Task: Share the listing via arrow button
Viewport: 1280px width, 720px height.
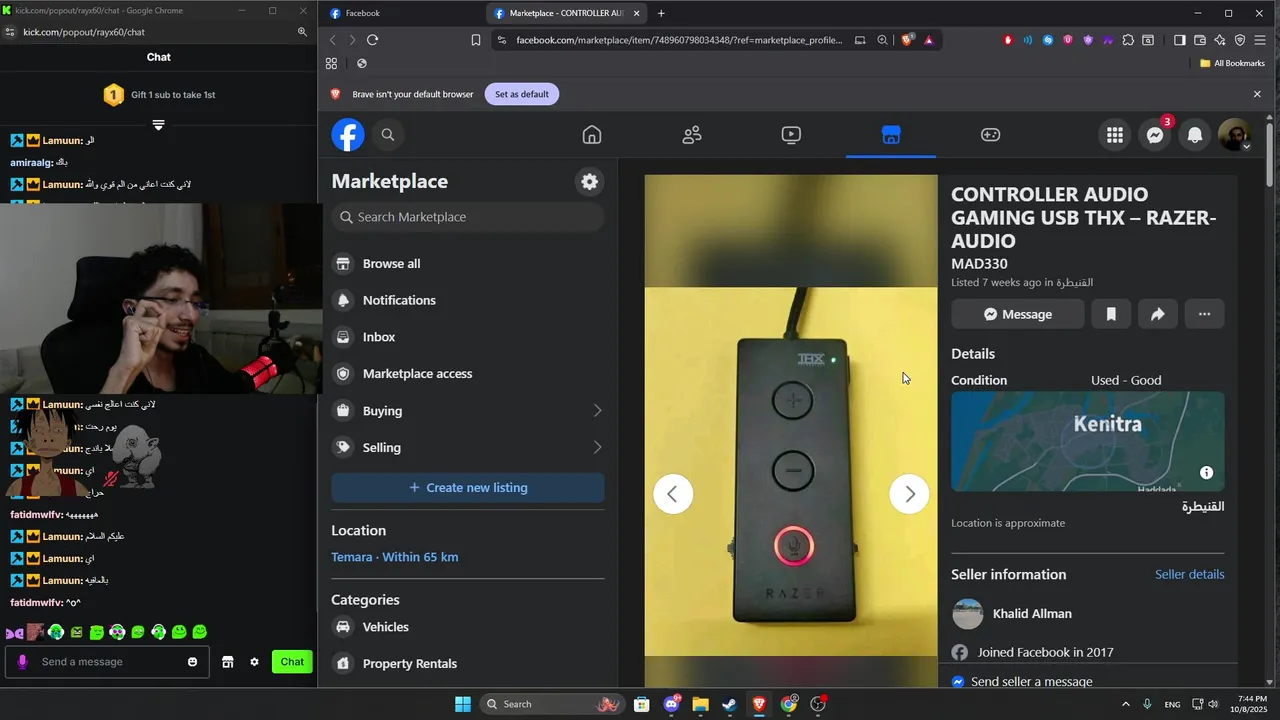Action: [1157, 314]
